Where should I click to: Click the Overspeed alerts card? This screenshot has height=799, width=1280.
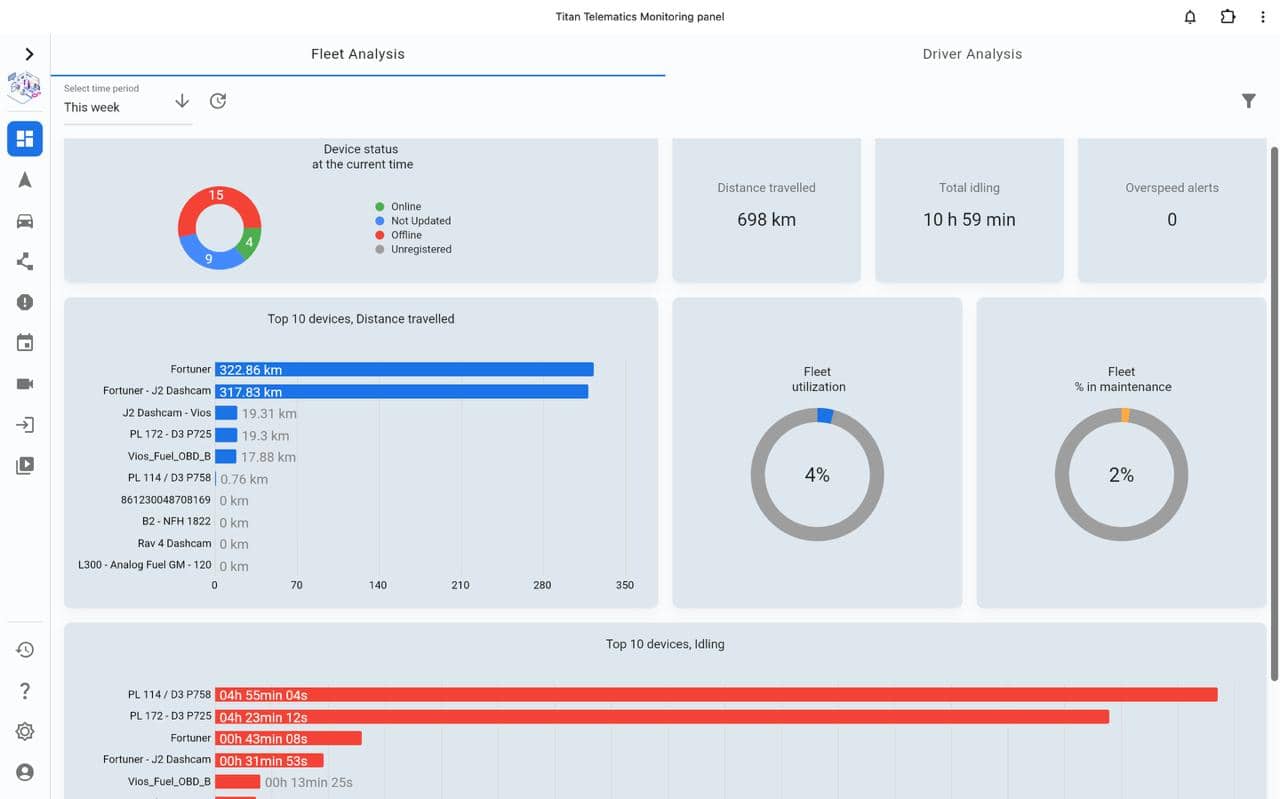point(1172,210)
